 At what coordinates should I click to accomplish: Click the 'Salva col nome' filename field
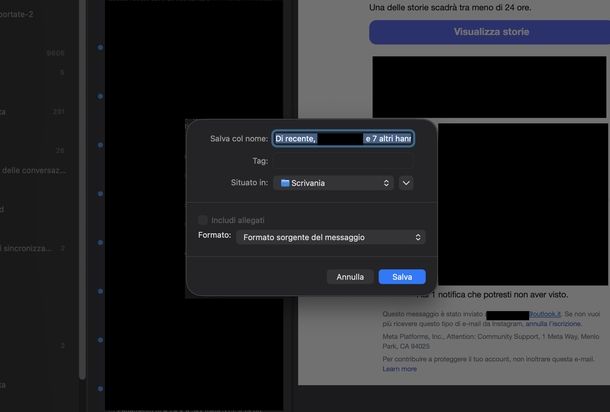coord(343,139)
